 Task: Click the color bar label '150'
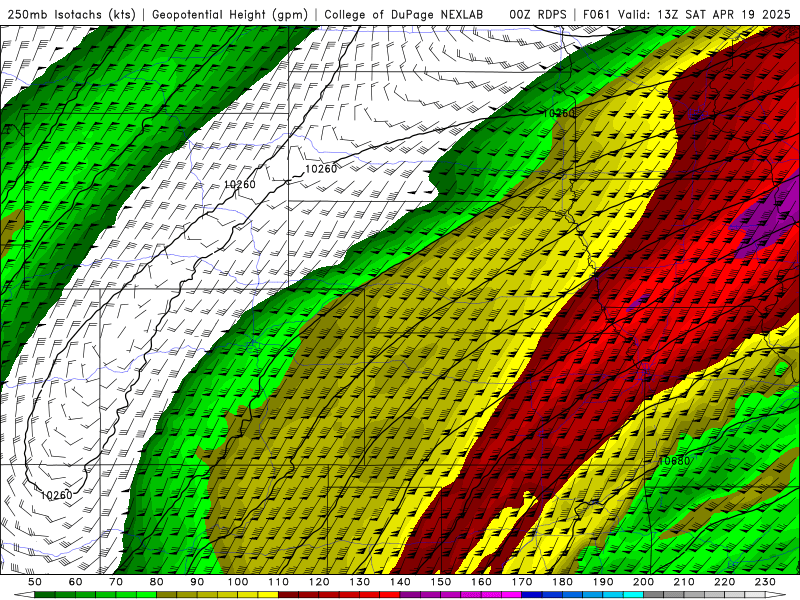point(441,582)
